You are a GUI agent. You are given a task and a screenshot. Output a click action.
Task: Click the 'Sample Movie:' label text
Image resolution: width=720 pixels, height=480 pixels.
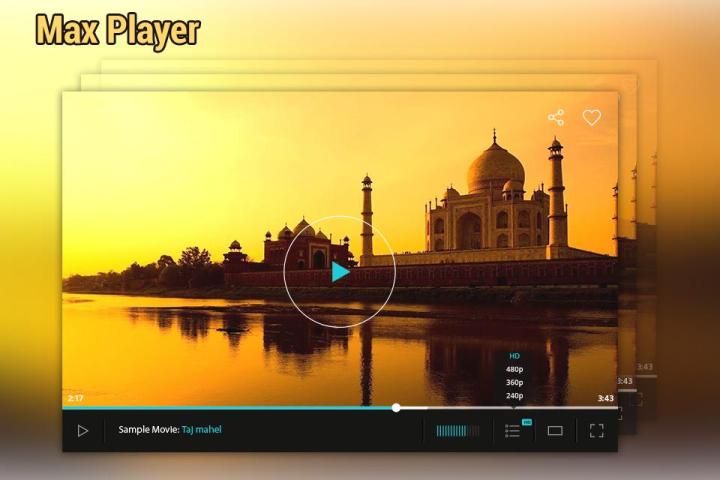coord(148,430)
